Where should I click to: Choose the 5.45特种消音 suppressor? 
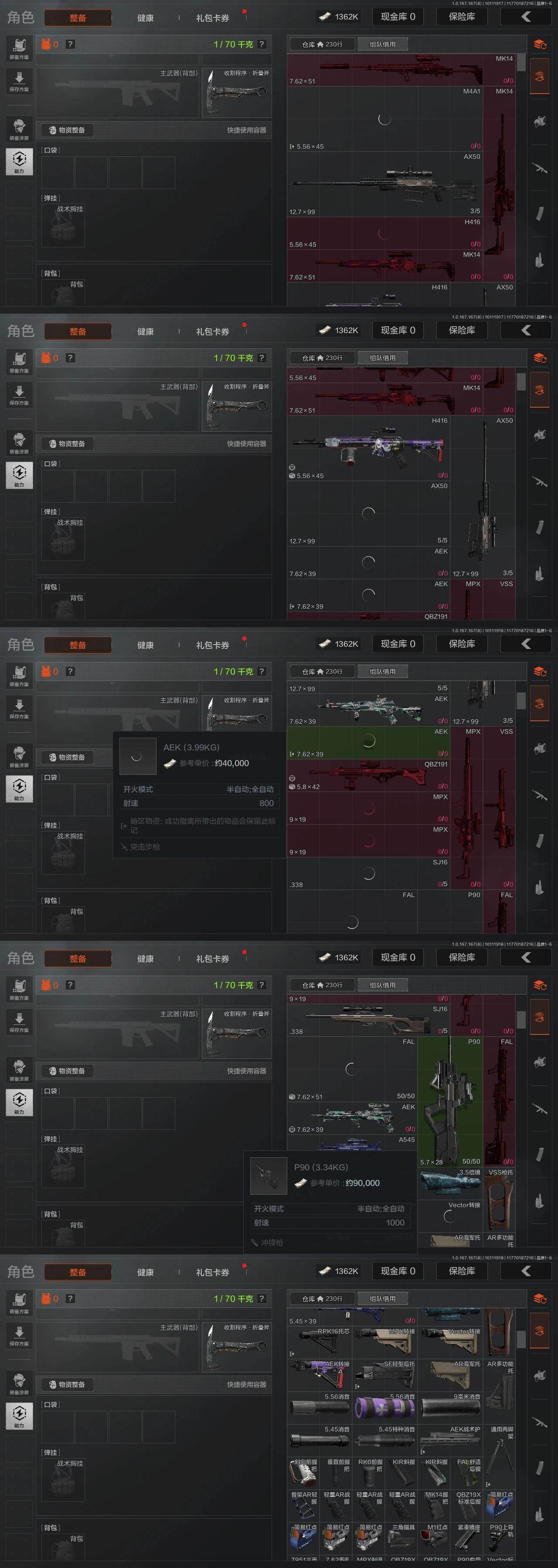385,1440
